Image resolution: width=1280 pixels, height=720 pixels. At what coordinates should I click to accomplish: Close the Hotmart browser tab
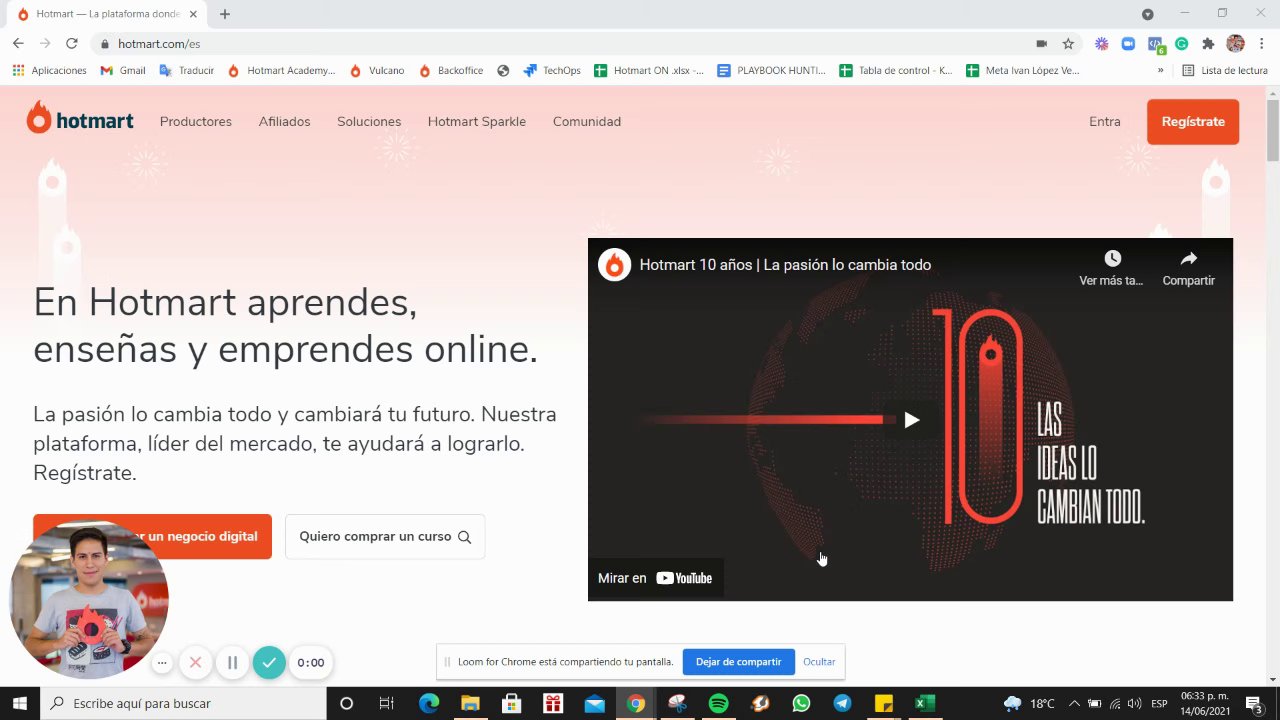193,14
